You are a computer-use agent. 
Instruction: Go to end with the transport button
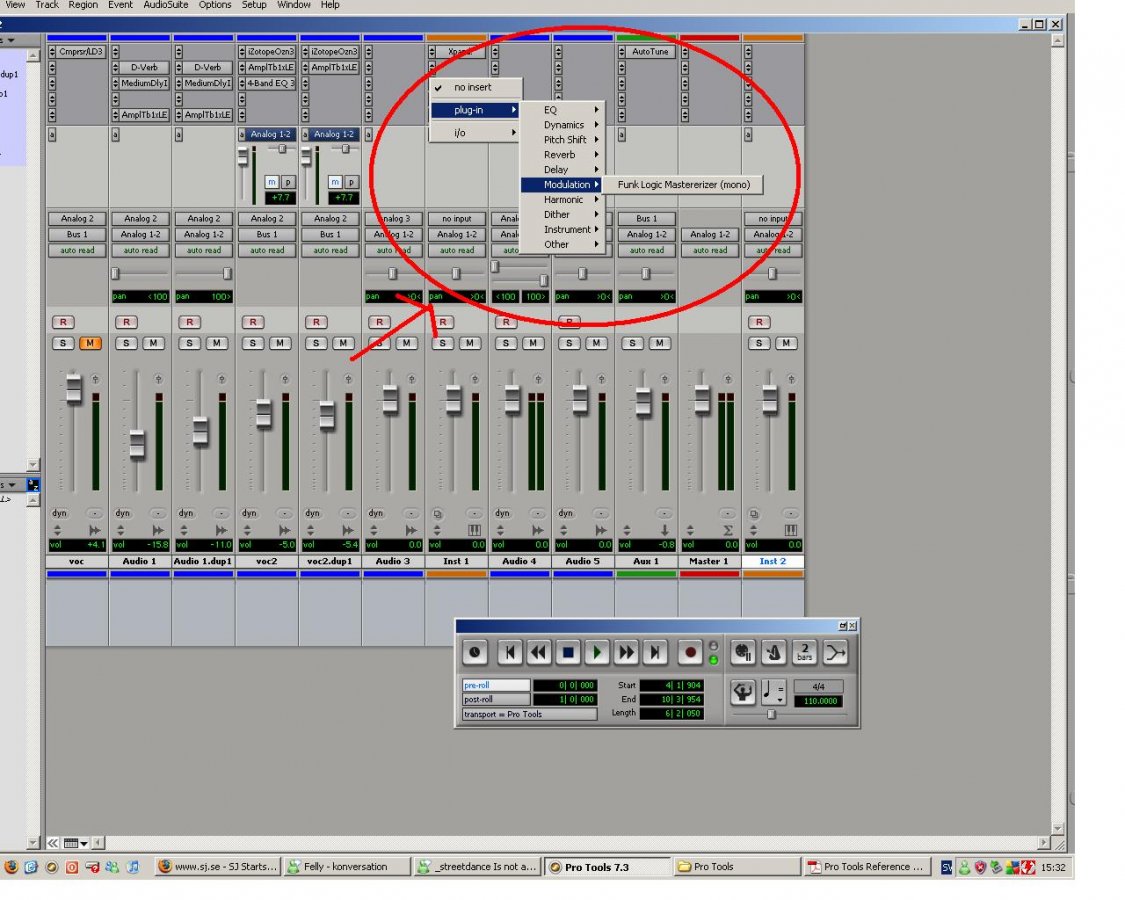[x=654, y=652]
